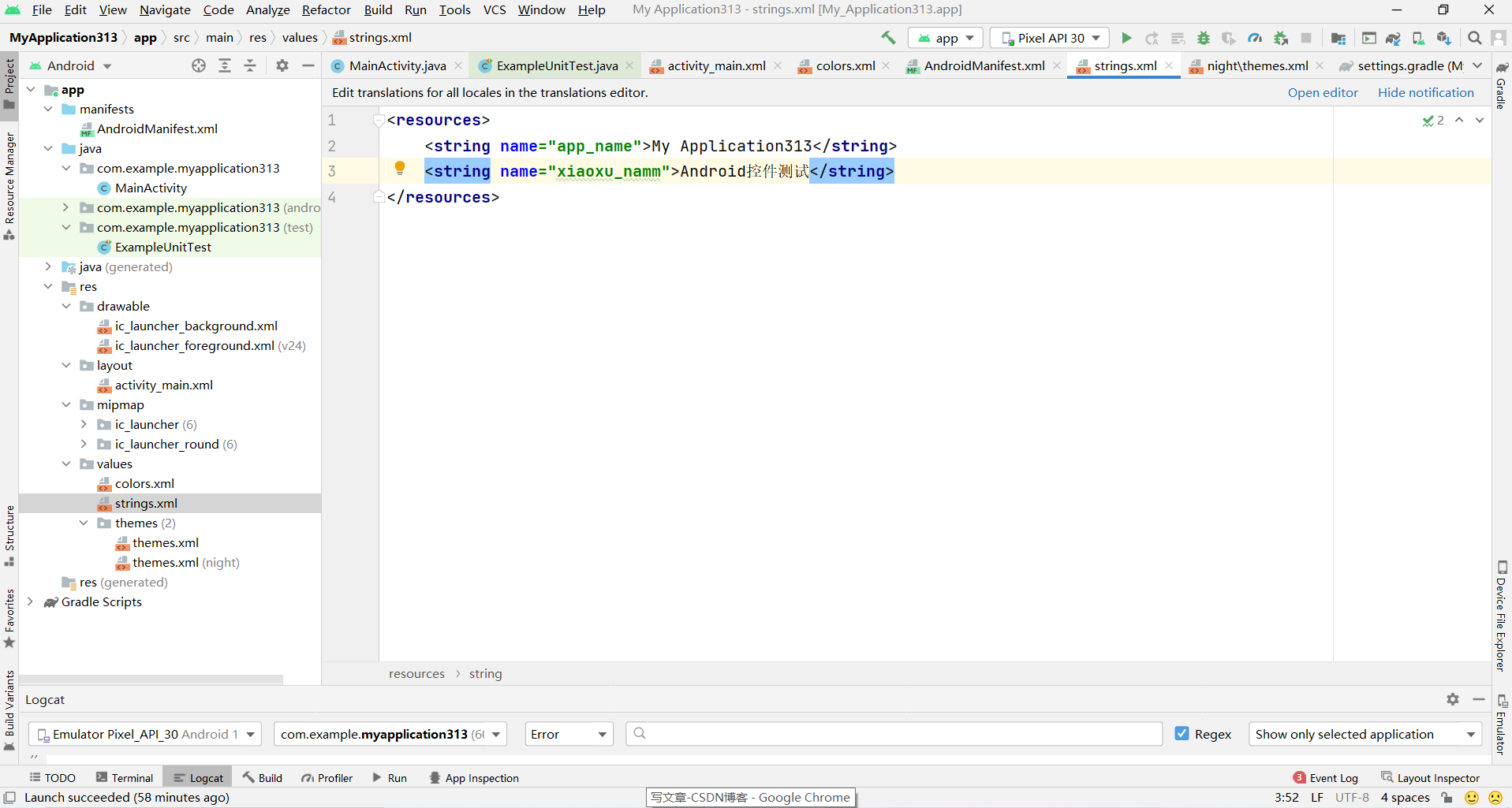The height and width of the screenshot is (808, 1512).
Task: Click Hide notification link
Action: click(1425, 92)
